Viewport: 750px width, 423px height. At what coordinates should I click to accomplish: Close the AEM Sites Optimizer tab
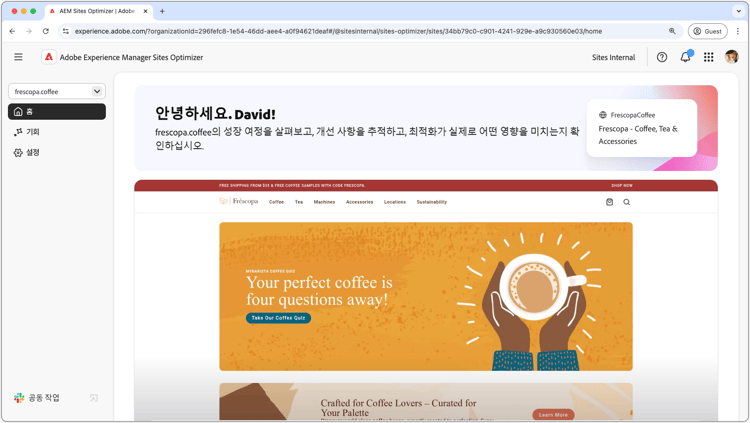[145, 11]
